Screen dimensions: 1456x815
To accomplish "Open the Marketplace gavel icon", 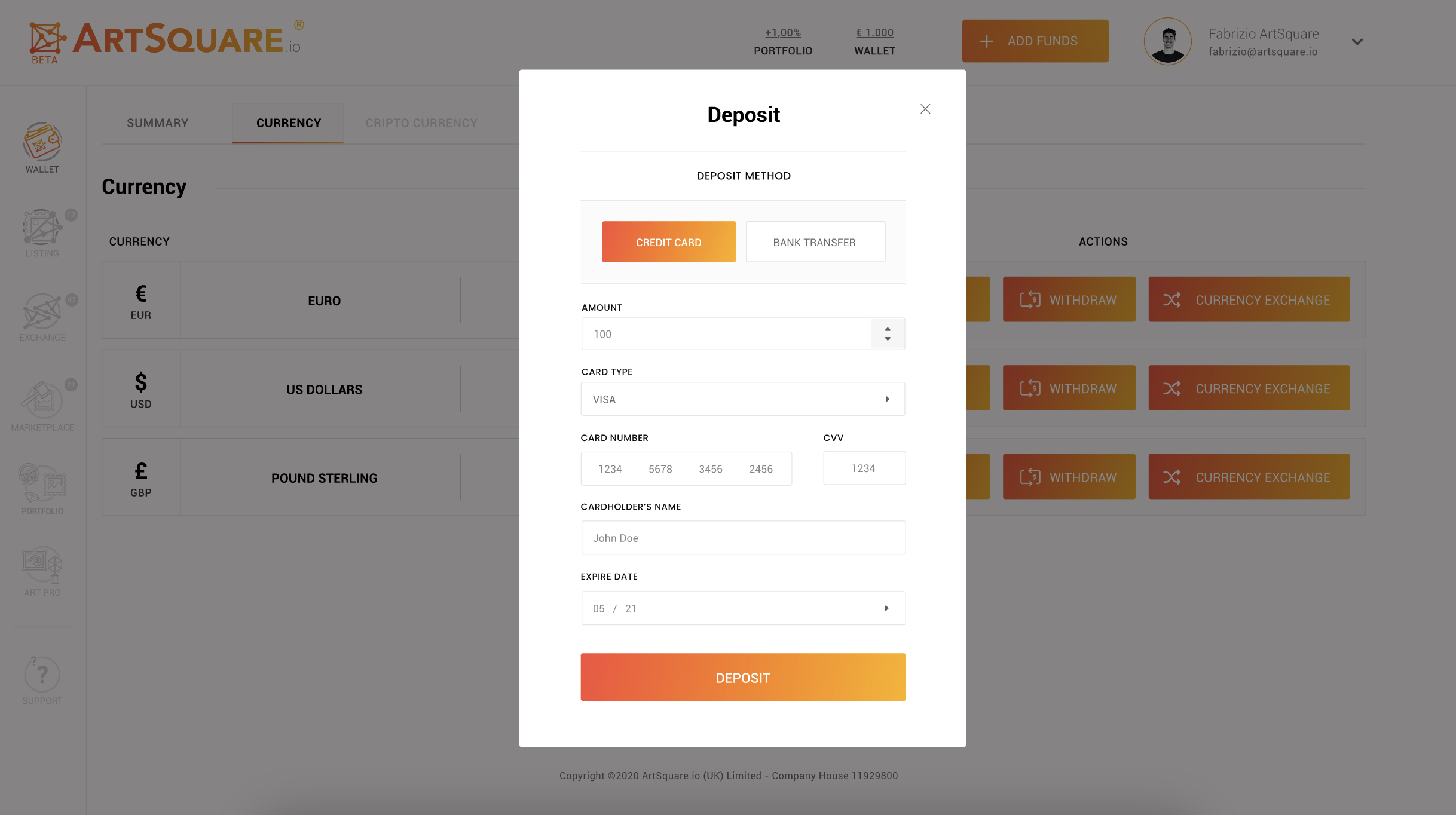I will click(x=42, y=399).
